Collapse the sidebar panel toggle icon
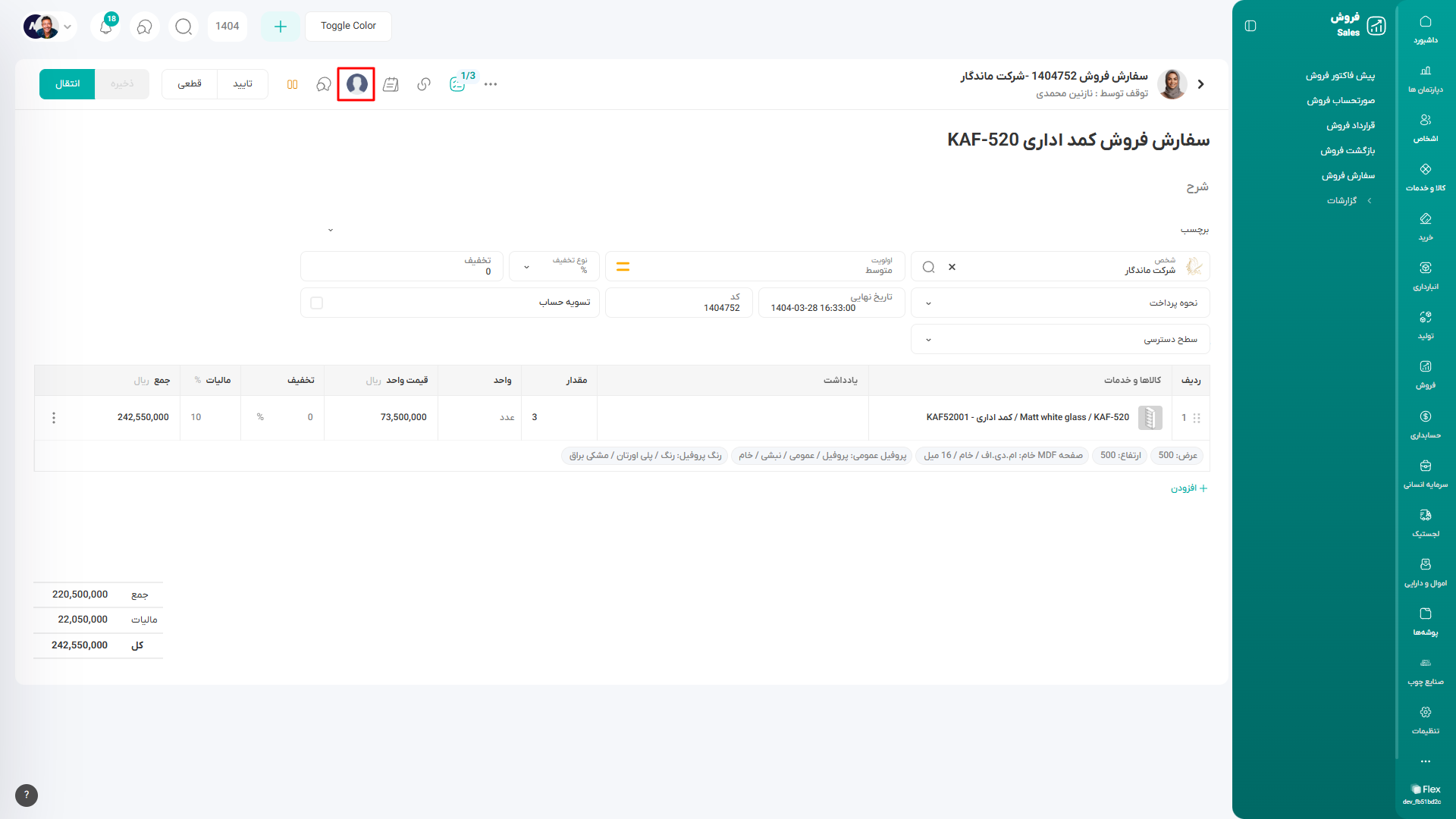This screenshot has height=819, width=1456. click(1250, 26)
